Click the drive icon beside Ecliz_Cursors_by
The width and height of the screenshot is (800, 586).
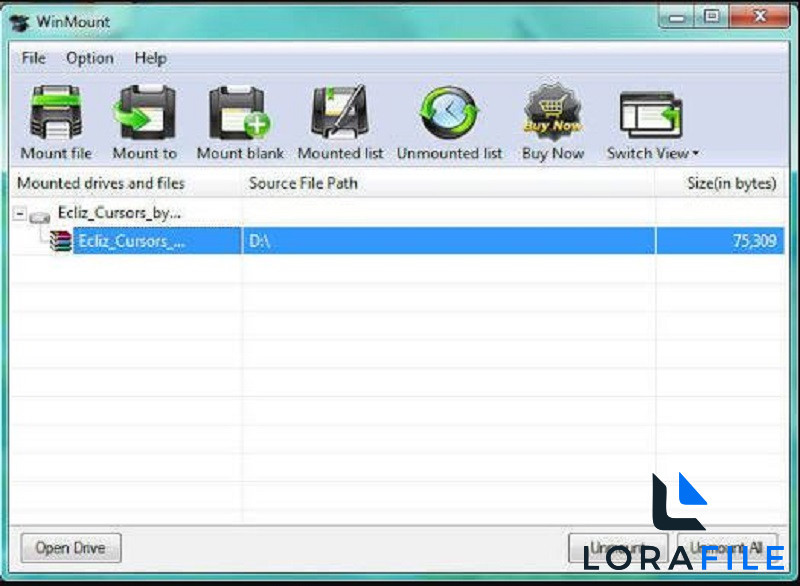39,217
